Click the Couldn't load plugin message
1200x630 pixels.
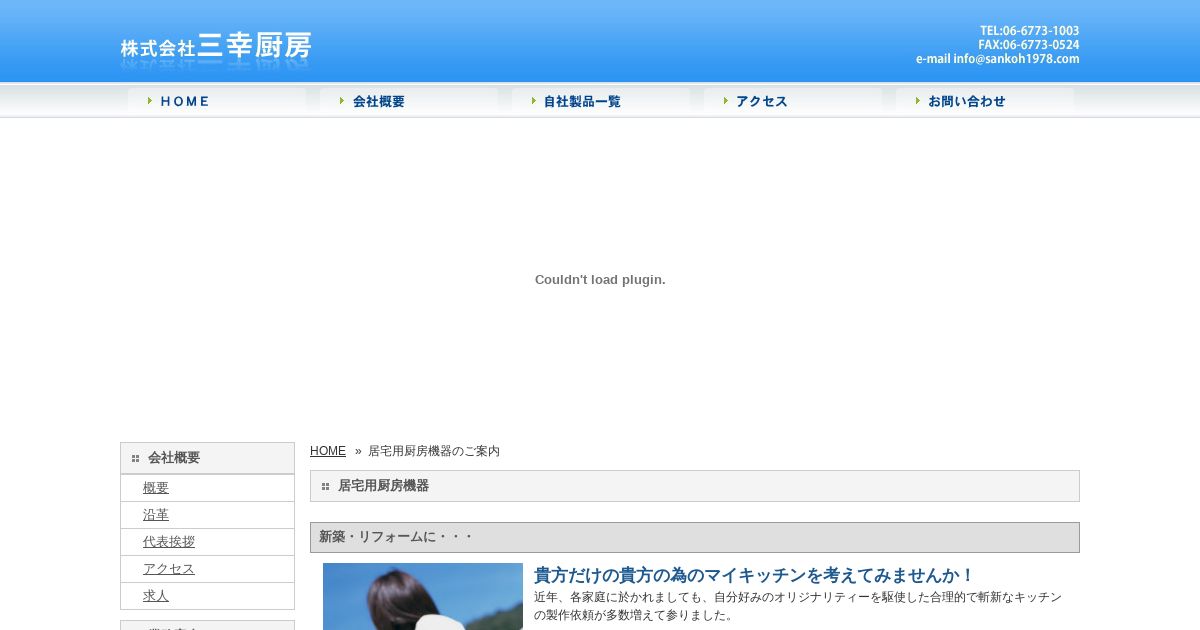(x=600, y=280)
